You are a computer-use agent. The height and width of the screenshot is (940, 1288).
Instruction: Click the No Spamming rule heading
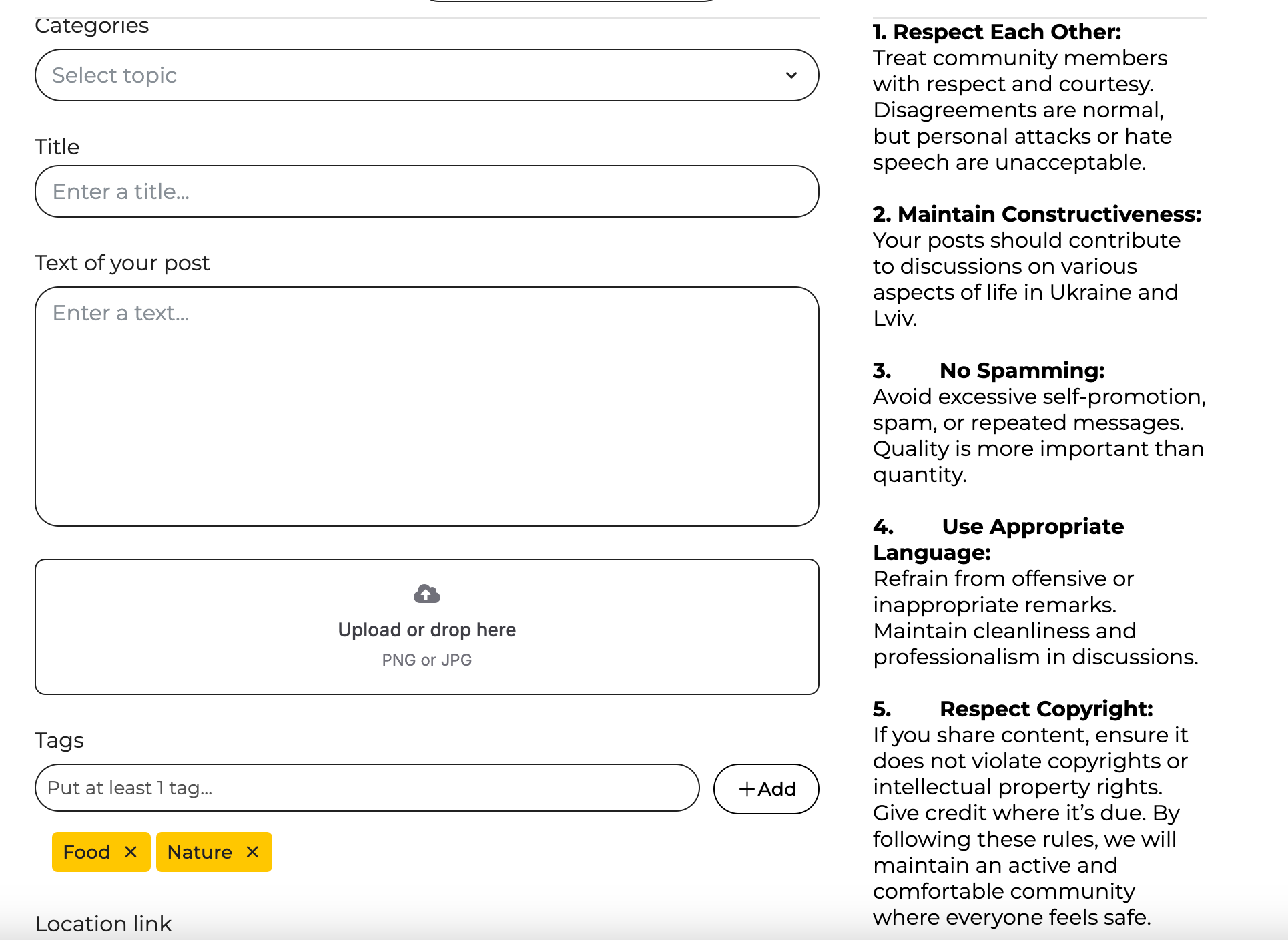pos(1021,371)
